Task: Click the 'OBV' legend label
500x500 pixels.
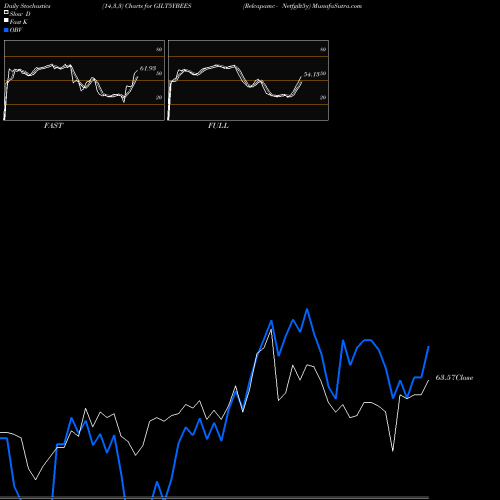Action: click(x=16, y=30)
